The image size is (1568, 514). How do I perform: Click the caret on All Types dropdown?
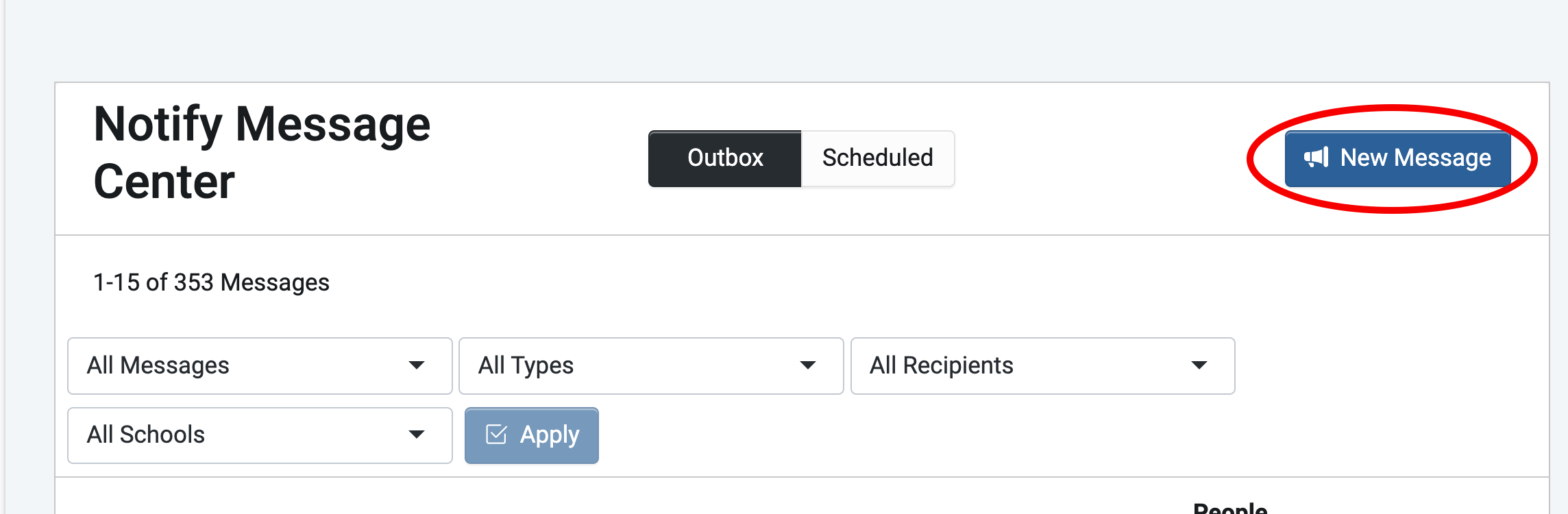808,365
